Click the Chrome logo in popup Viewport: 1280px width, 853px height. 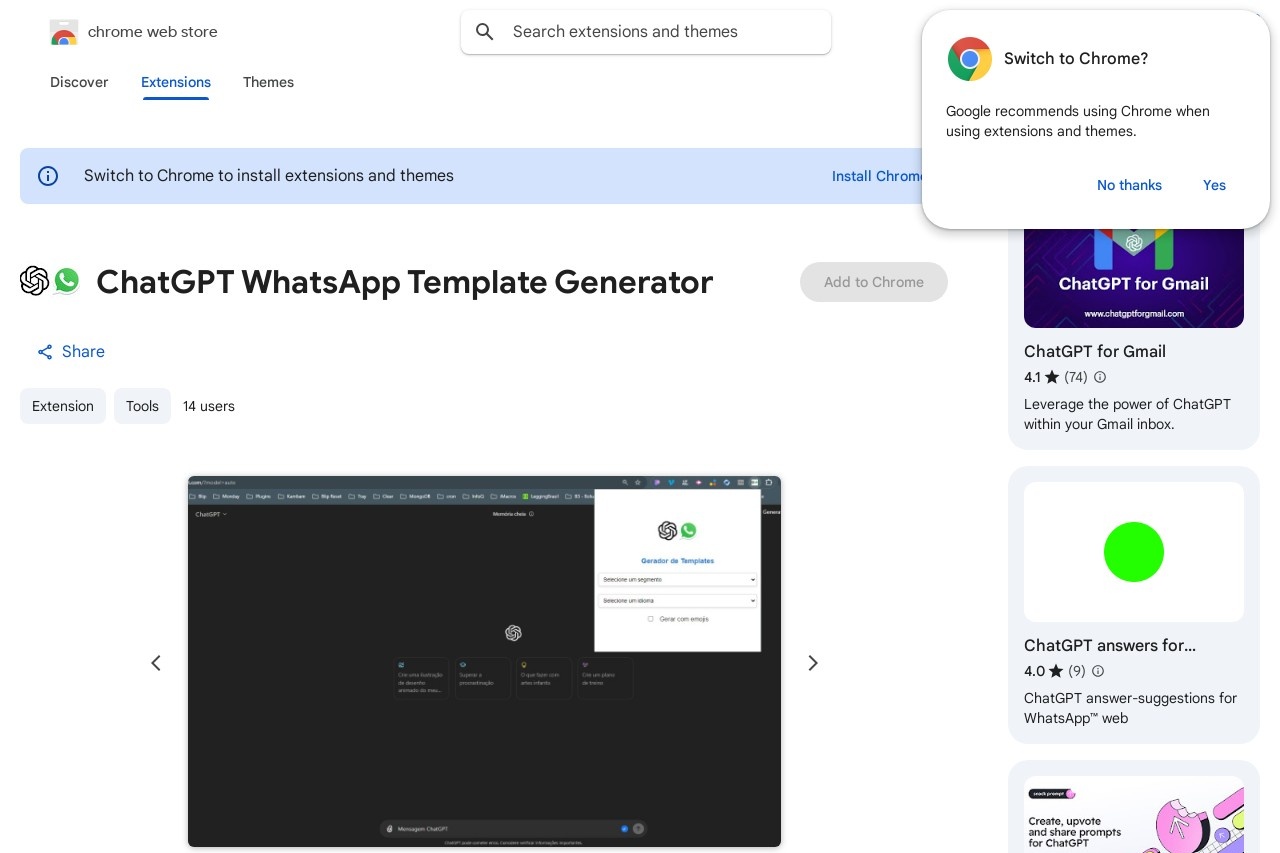tap(969, 59)
